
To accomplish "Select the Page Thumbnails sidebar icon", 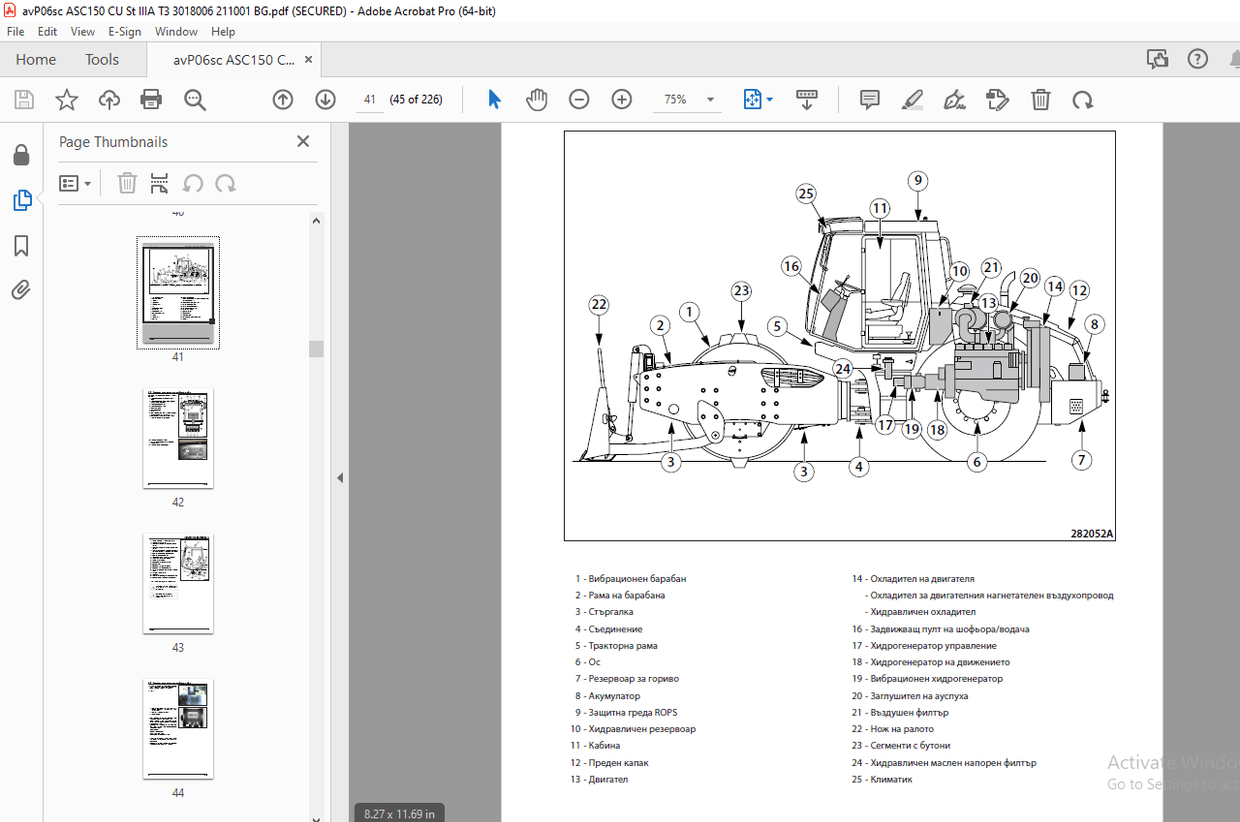I will coord(22,200).
